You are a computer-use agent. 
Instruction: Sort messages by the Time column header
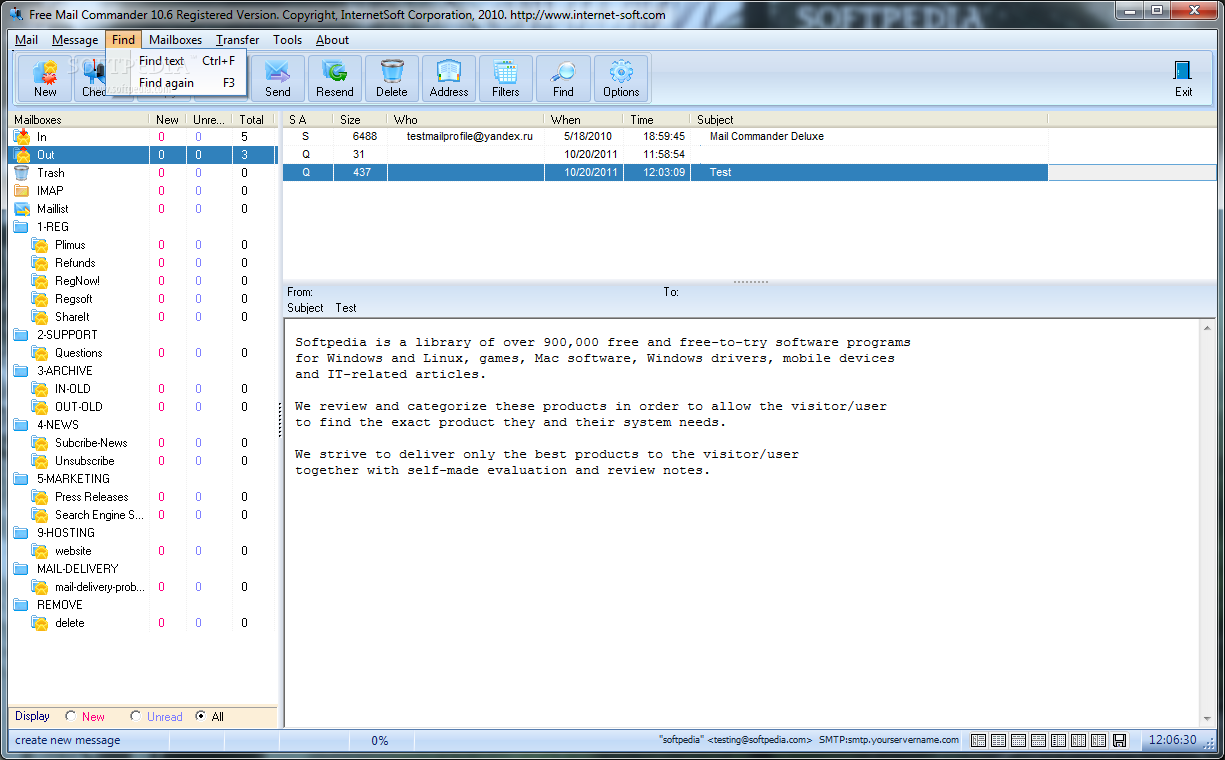(x=656, y=120)
